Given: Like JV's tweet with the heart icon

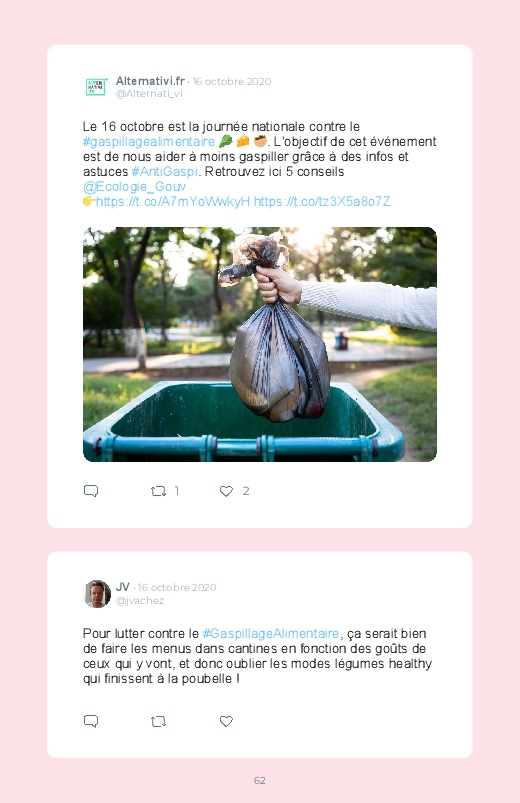Looking at the screenshot, I should [x=226, y=721].
